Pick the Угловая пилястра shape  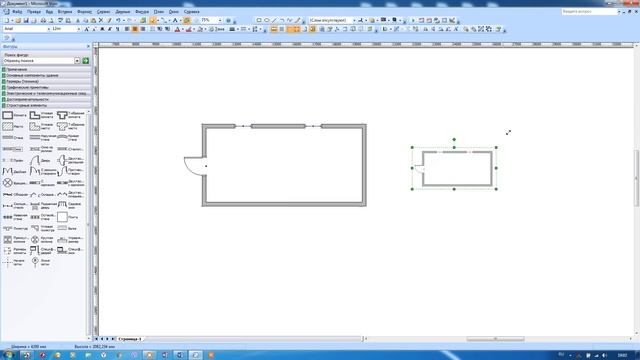[x=42, y=228]
